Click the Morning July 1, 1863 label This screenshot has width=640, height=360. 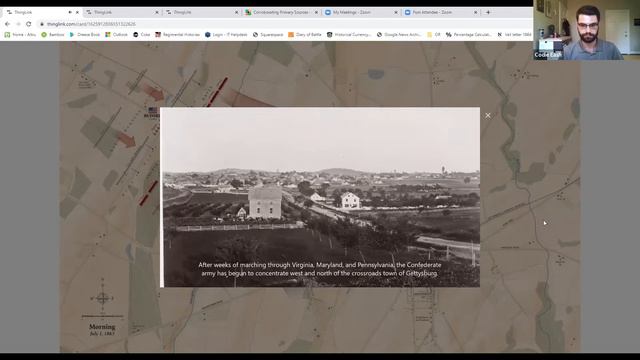click(102, 330)
